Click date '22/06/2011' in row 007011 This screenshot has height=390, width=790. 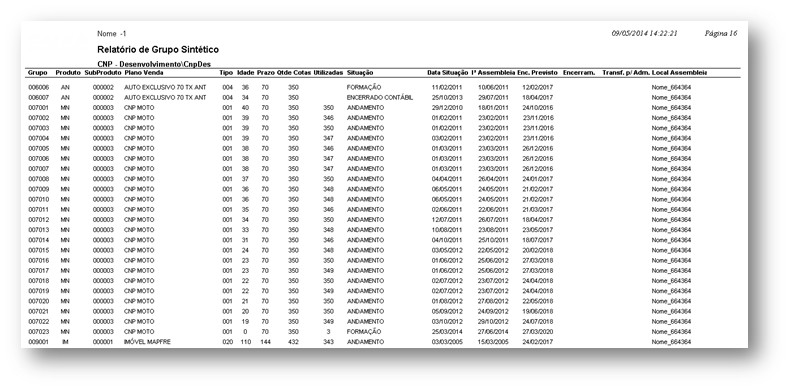click(x=493, y=210)
